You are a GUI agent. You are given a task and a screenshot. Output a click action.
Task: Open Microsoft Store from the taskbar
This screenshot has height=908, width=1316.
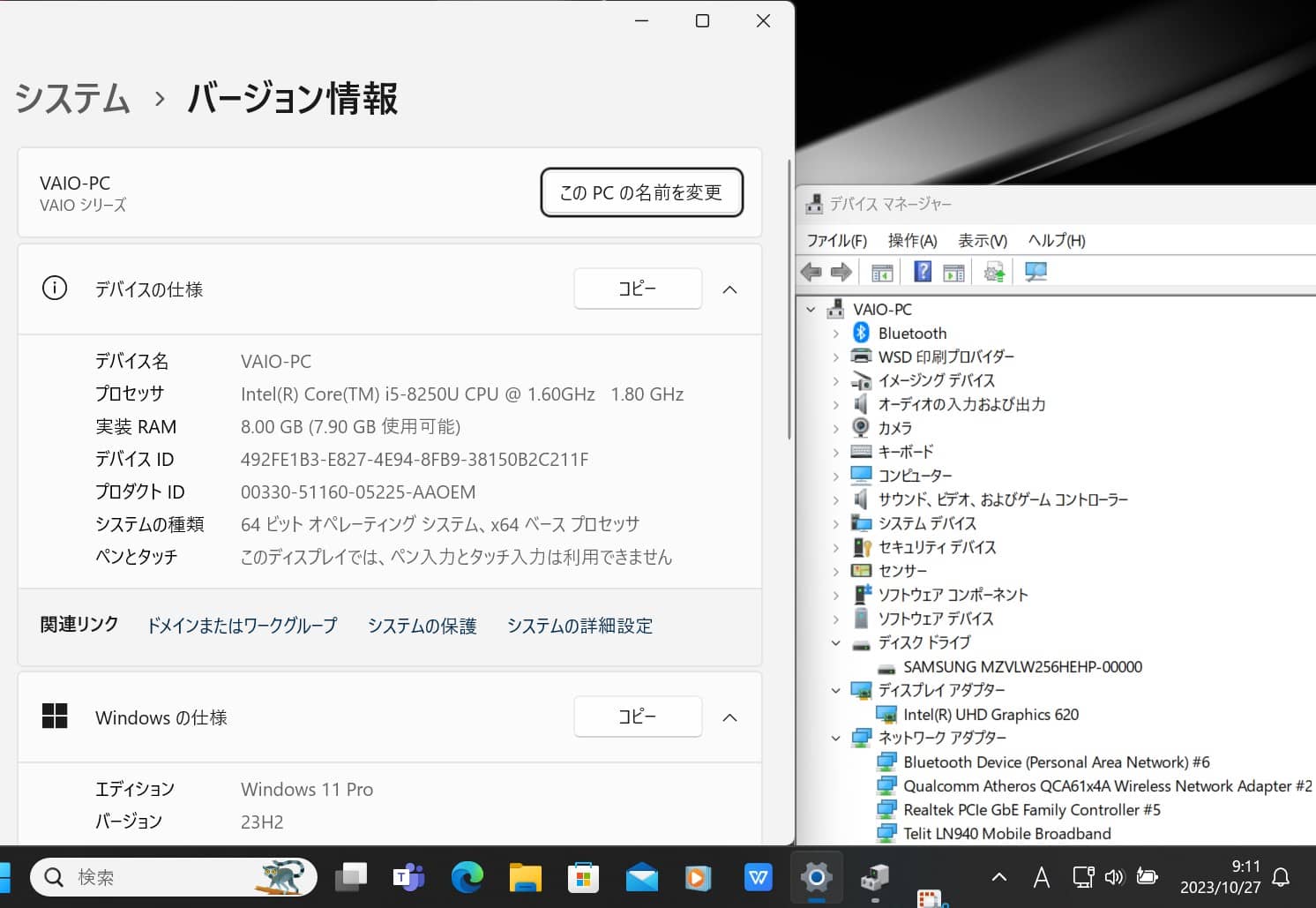point(583,877)
